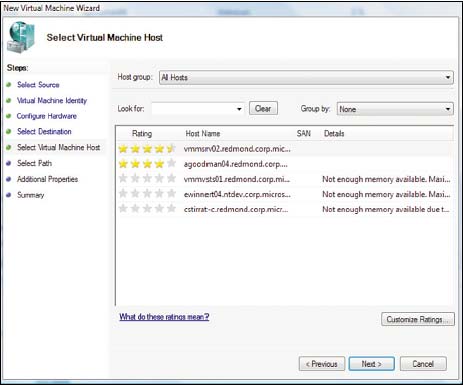The height and width of the screenshot is (385, 463).
Task: Select host cstirrat-c.redmond.corp.micr...
Action: 236,209
